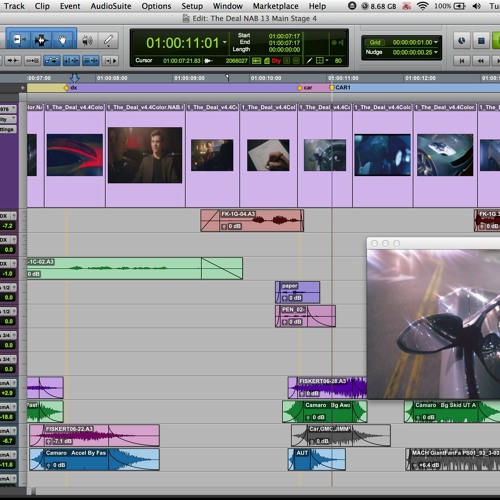The image size is (500, 500).
Task: Click the Grid mode button
Action: [375, 42]
